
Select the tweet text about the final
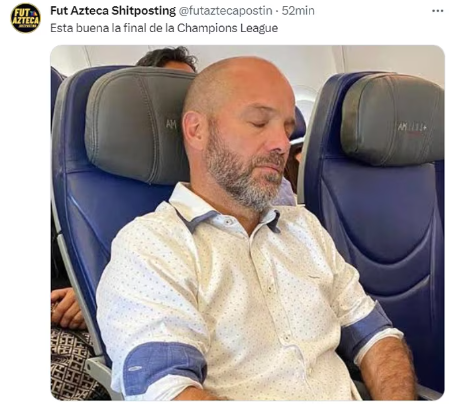pos(164,28)
